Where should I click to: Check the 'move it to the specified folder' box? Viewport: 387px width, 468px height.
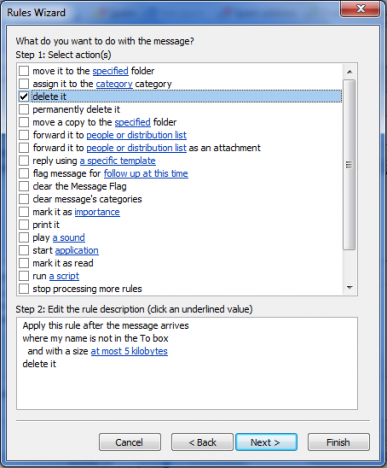click(24, 71)
